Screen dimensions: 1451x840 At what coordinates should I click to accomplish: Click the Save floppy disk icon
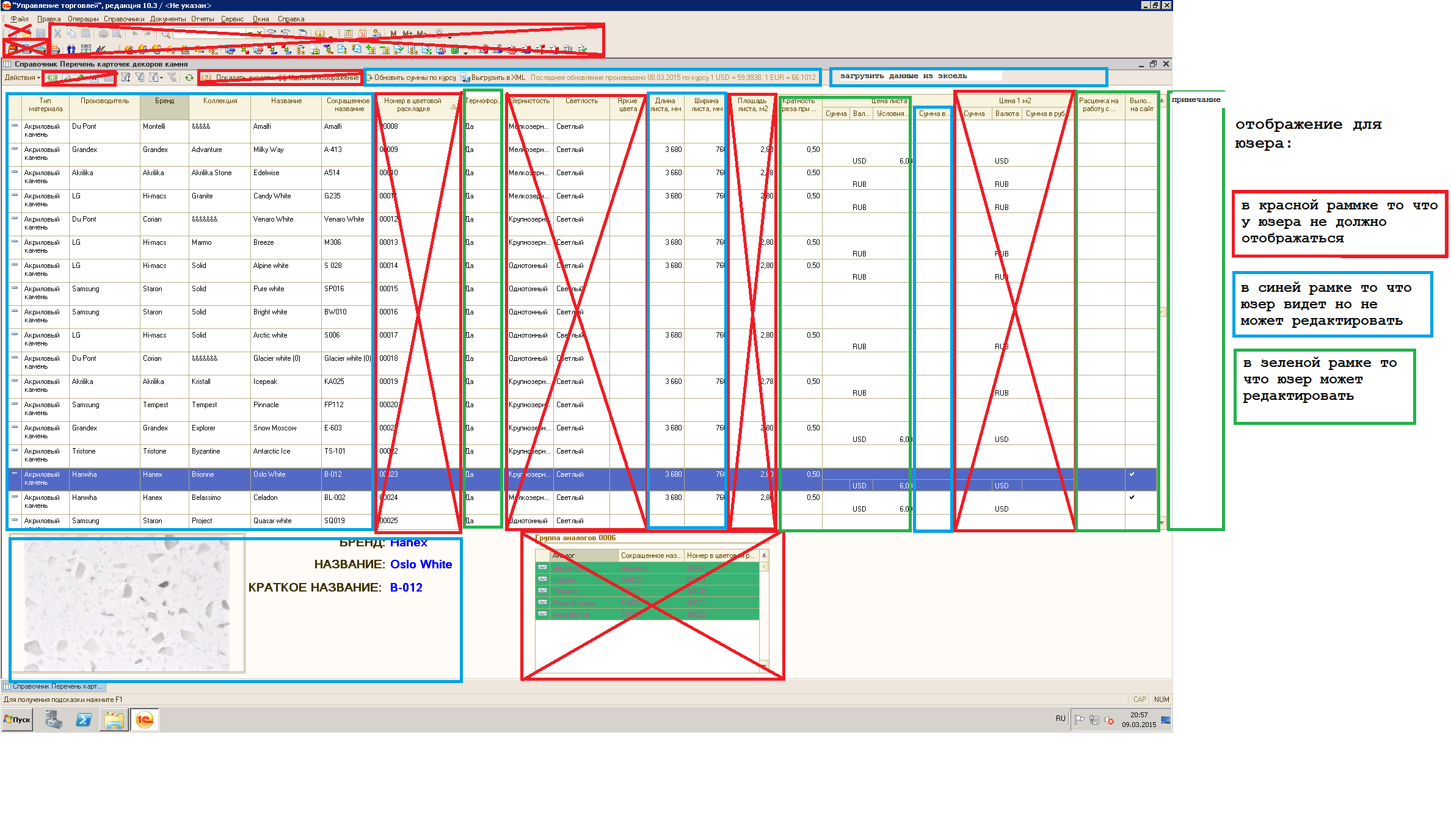coord(41,34)
